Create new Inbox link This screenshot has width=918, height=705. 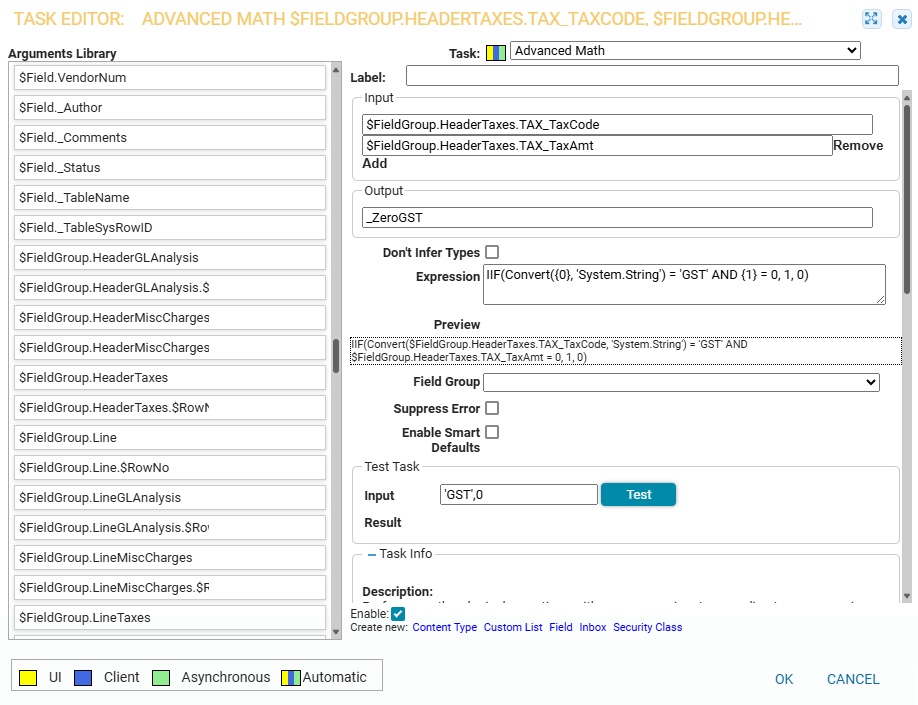click(592, 627)
